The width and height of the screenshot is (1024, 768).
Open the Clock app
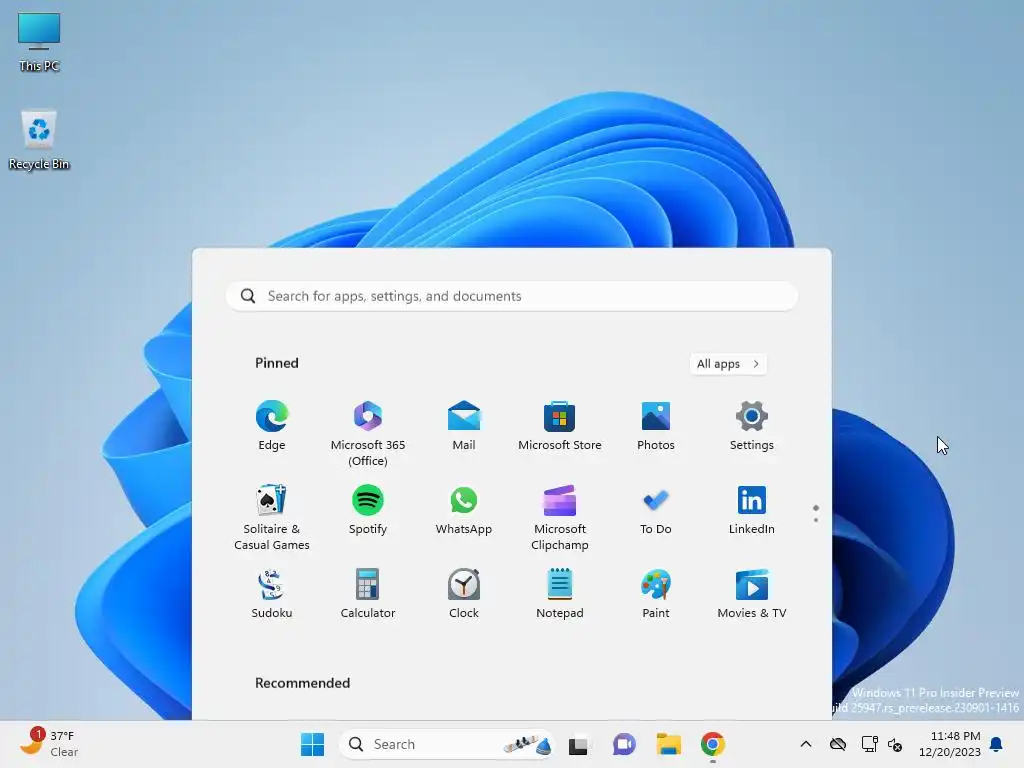pyautogui.click(x=464, y=594)
